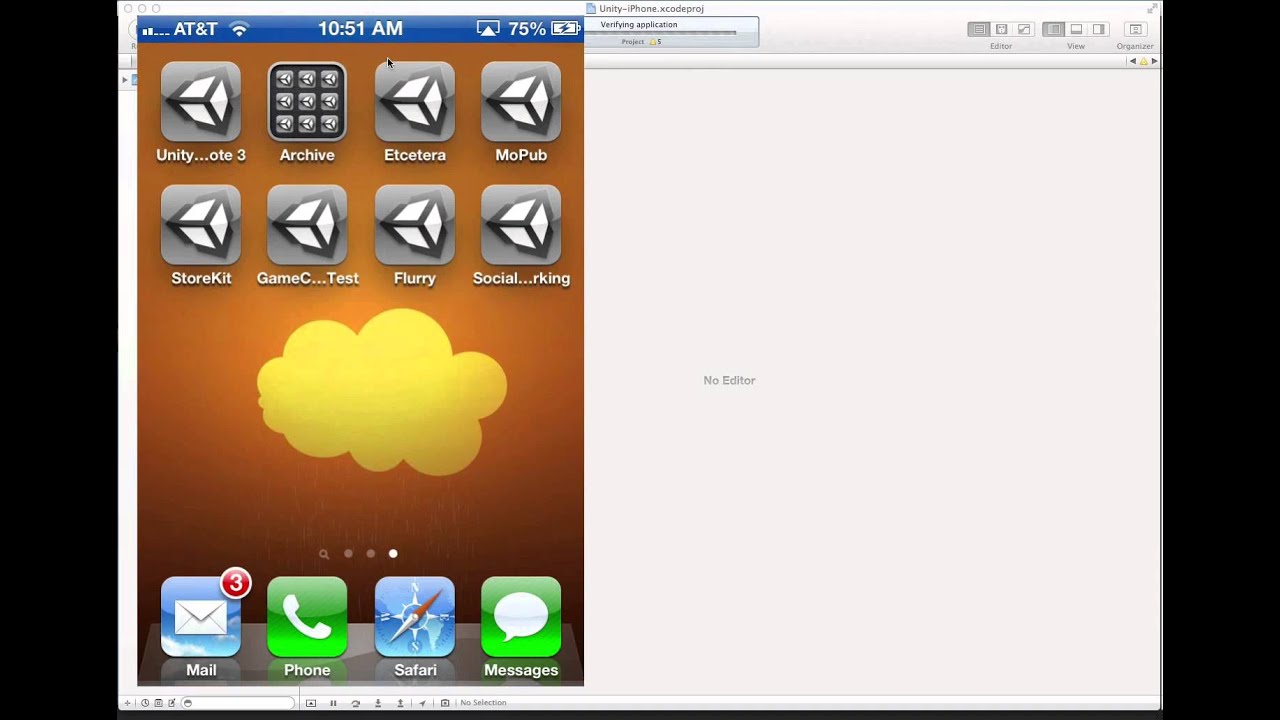This screenshot has height=720, width=1280.
Task: Open the Social...rking app icon
Action: point(521,225)
